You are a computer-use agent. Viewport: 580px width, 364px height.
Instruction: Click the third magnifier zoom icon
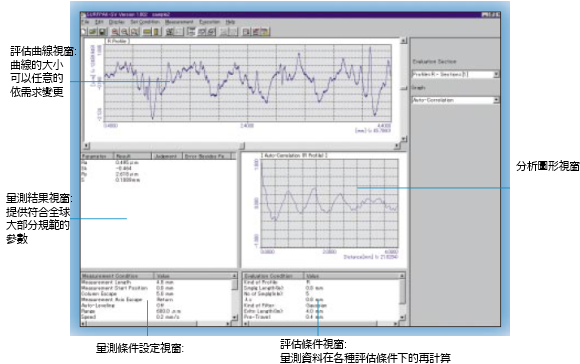[135, 32]
